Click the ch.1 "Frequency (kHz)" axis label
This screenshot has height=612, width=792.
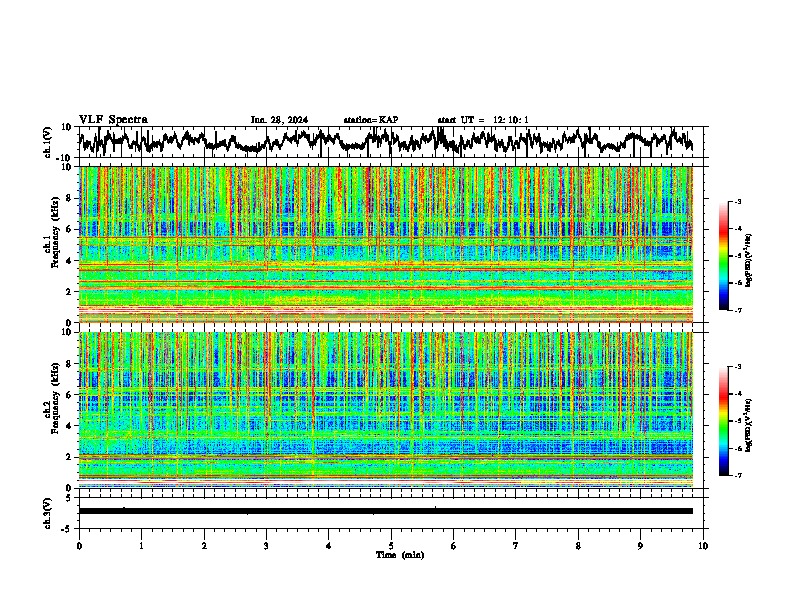coord(55,232)
